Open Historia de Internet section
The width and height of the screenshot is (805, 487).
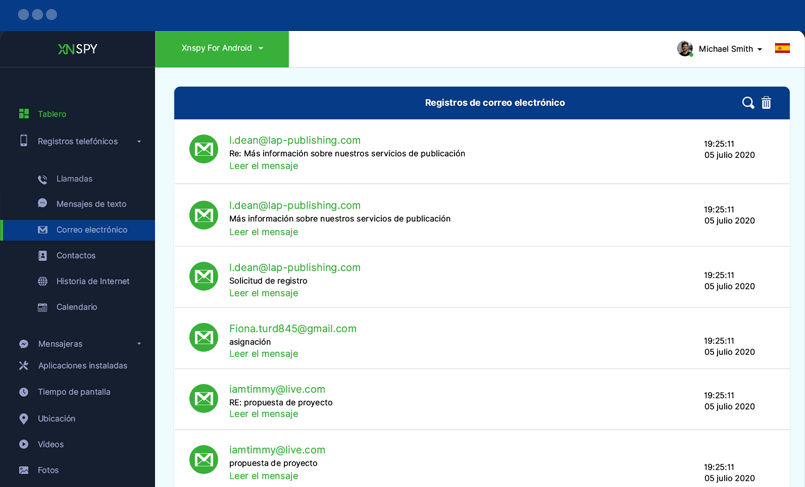click(x=92, y=282)
